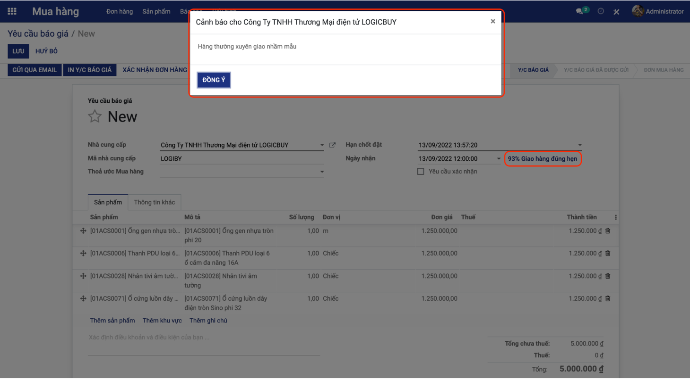Image resolution: width=690 pixels, height=379 pixels.
Task: Close the LOGICBUY warning dialog
Action: click(493, 21)
